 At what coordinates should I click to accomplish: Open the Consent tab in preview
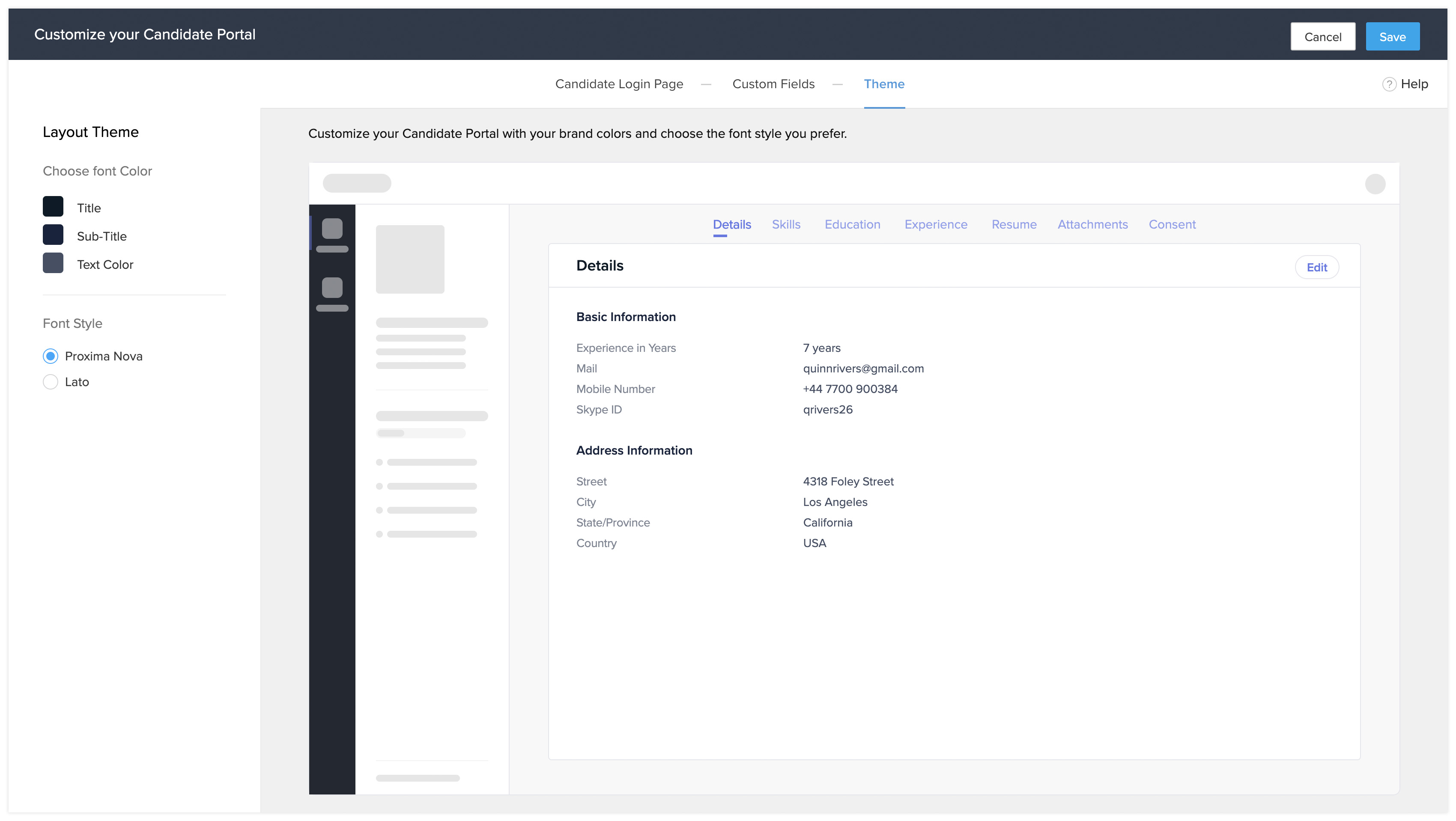(1172, 224)
